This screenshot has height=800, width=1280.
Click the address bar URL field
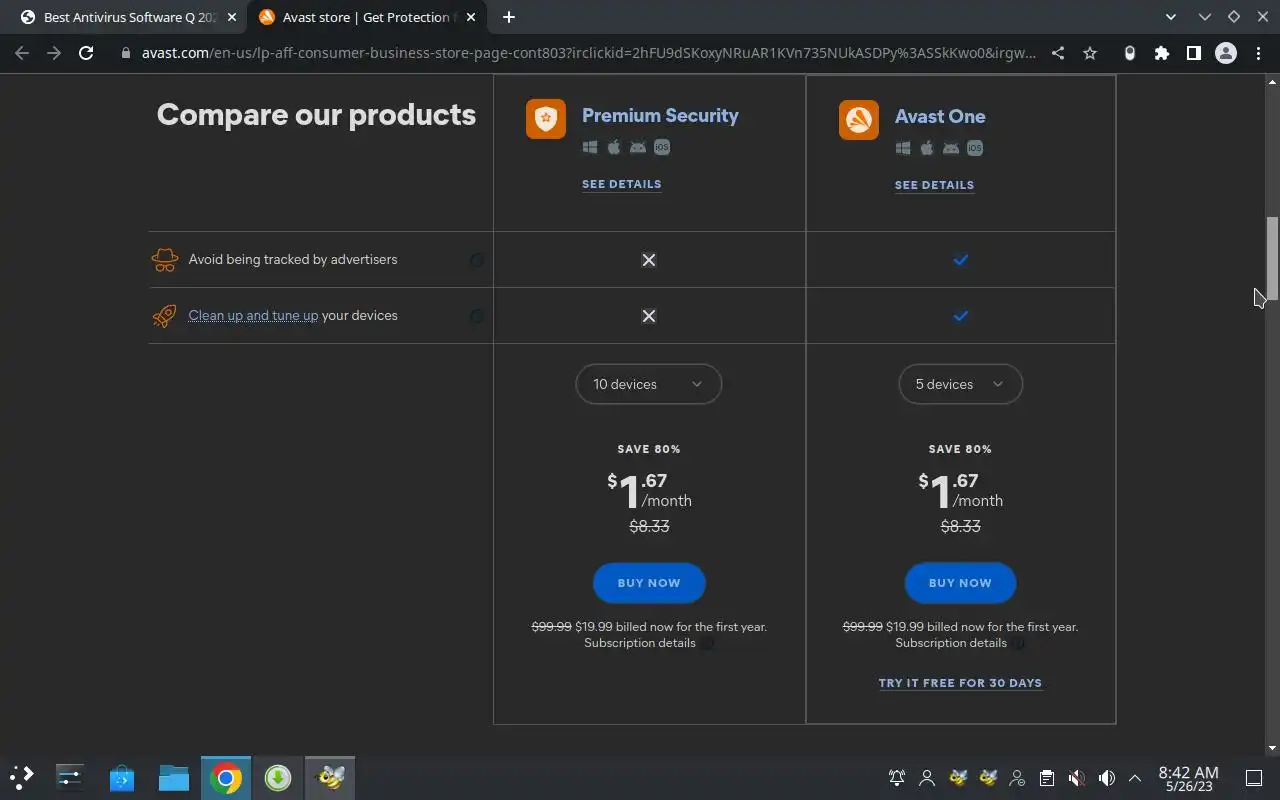point(588,53)
